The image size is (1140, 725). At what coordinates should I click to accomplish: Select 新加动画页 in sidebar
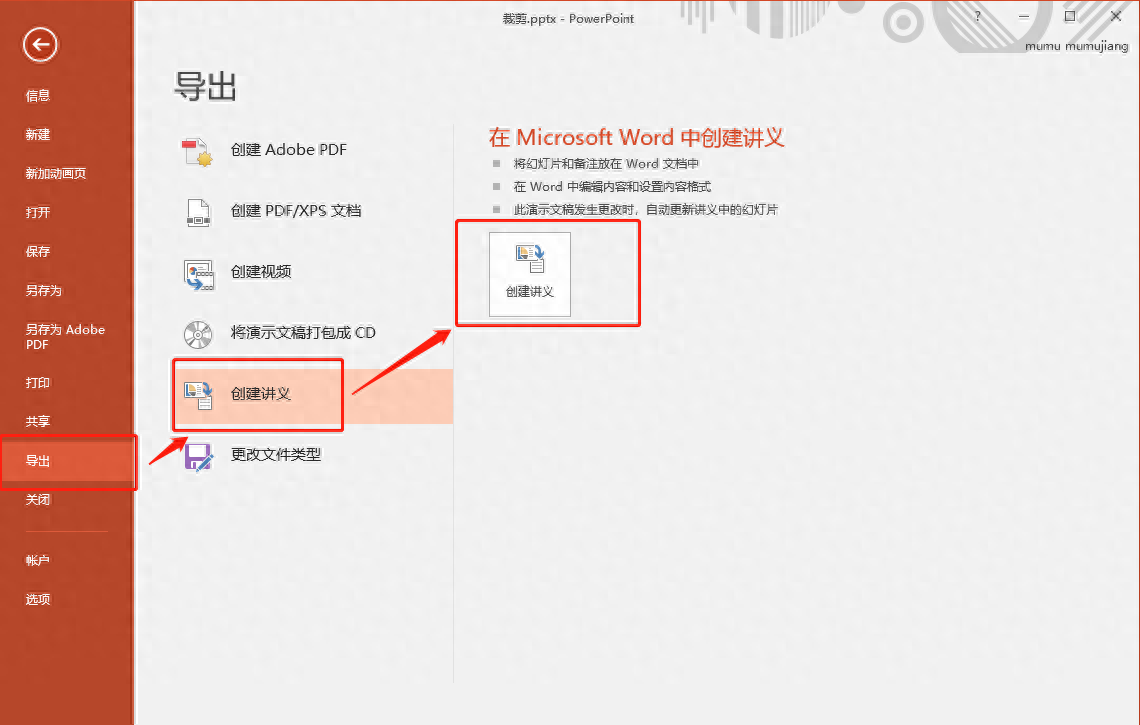pyautogui.click(x=56, y=173)
